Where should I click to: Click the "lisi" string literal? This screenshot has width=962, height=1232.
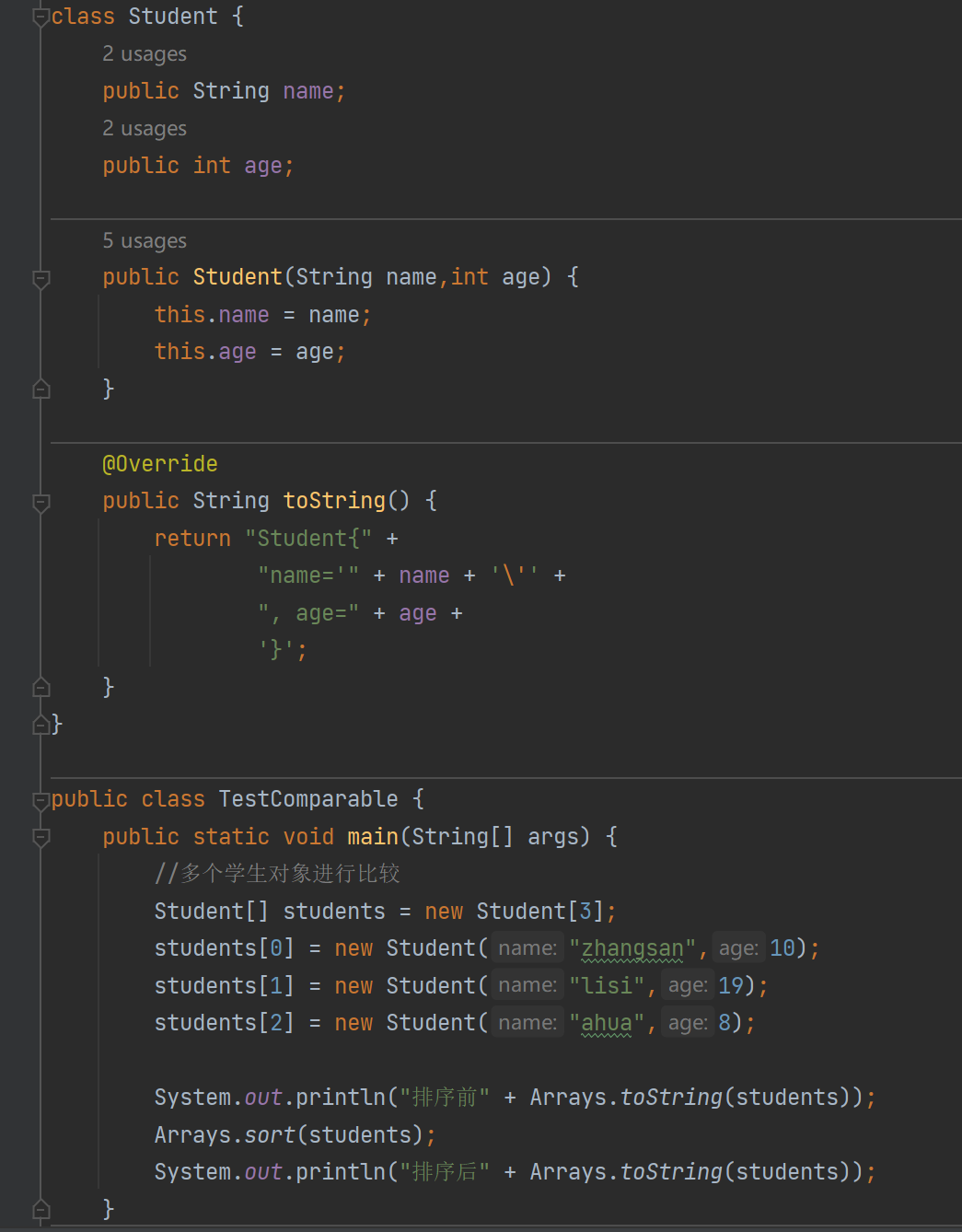point(607,986)
